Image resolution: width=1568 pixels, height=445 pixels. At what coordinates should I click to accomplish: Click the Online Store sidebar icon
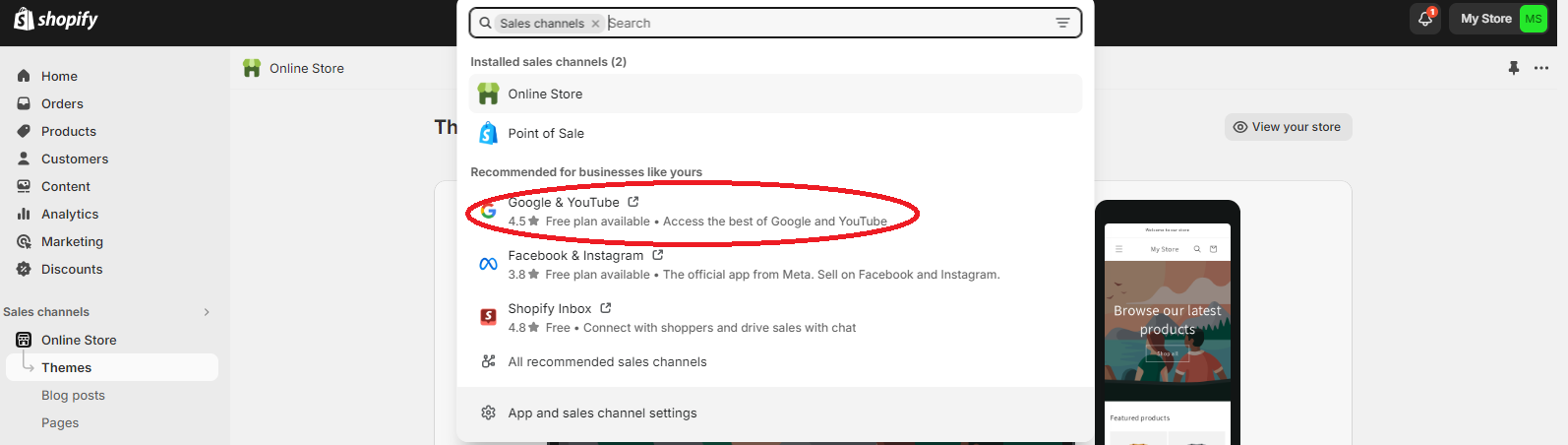(x=24, y=340)
